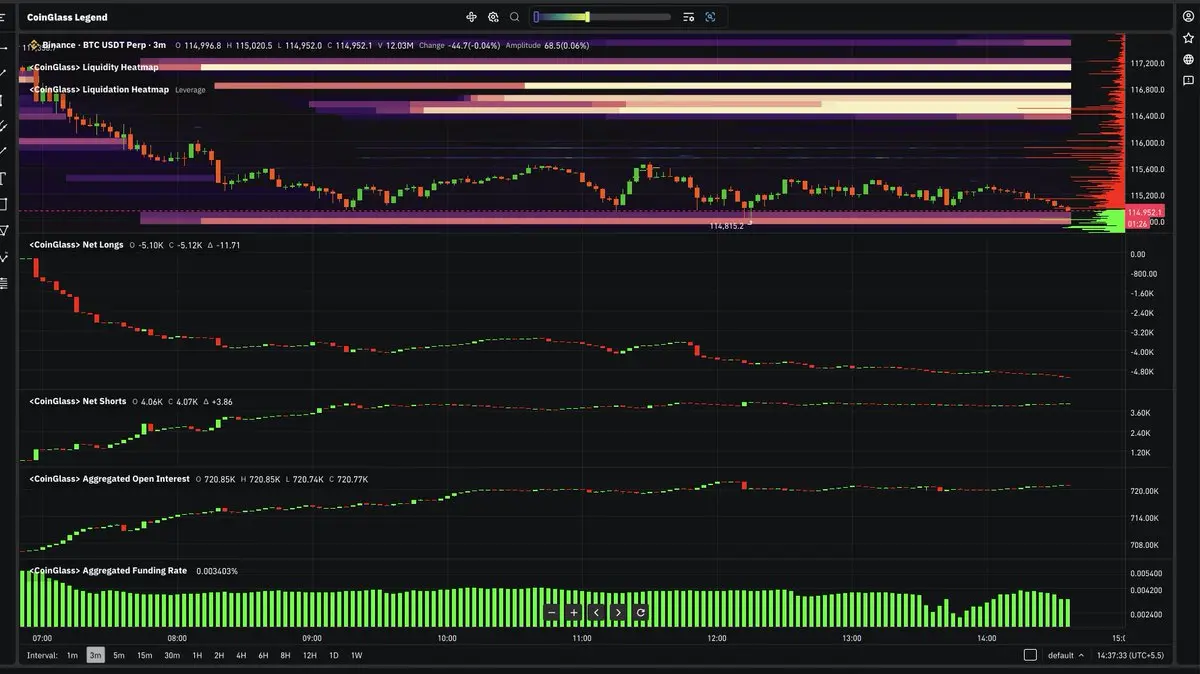This screenshot has height=674, width=1200.
Task: Click the CoinGlass Liquidity Heatmap indicator label
Action: pyautogui.click(x=92, y=67)
